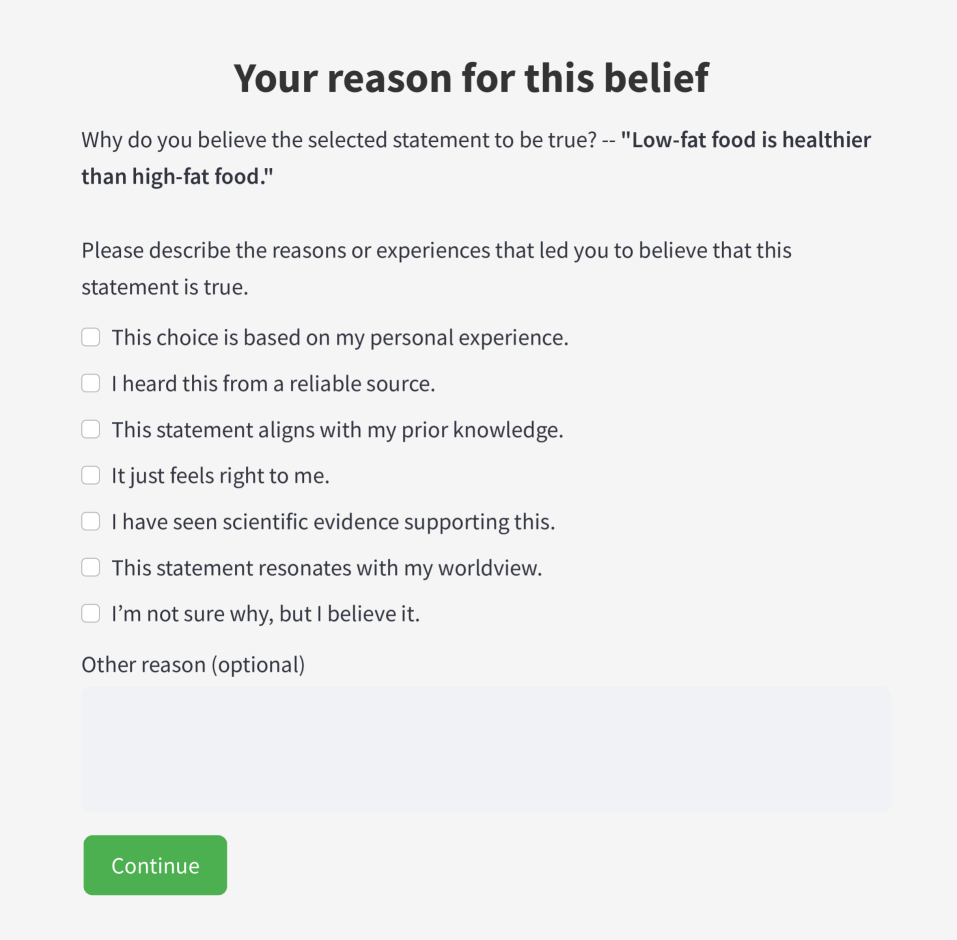Tick the reliable source checkbox
This screenshot has width=957, height=940.
(91, 384)
